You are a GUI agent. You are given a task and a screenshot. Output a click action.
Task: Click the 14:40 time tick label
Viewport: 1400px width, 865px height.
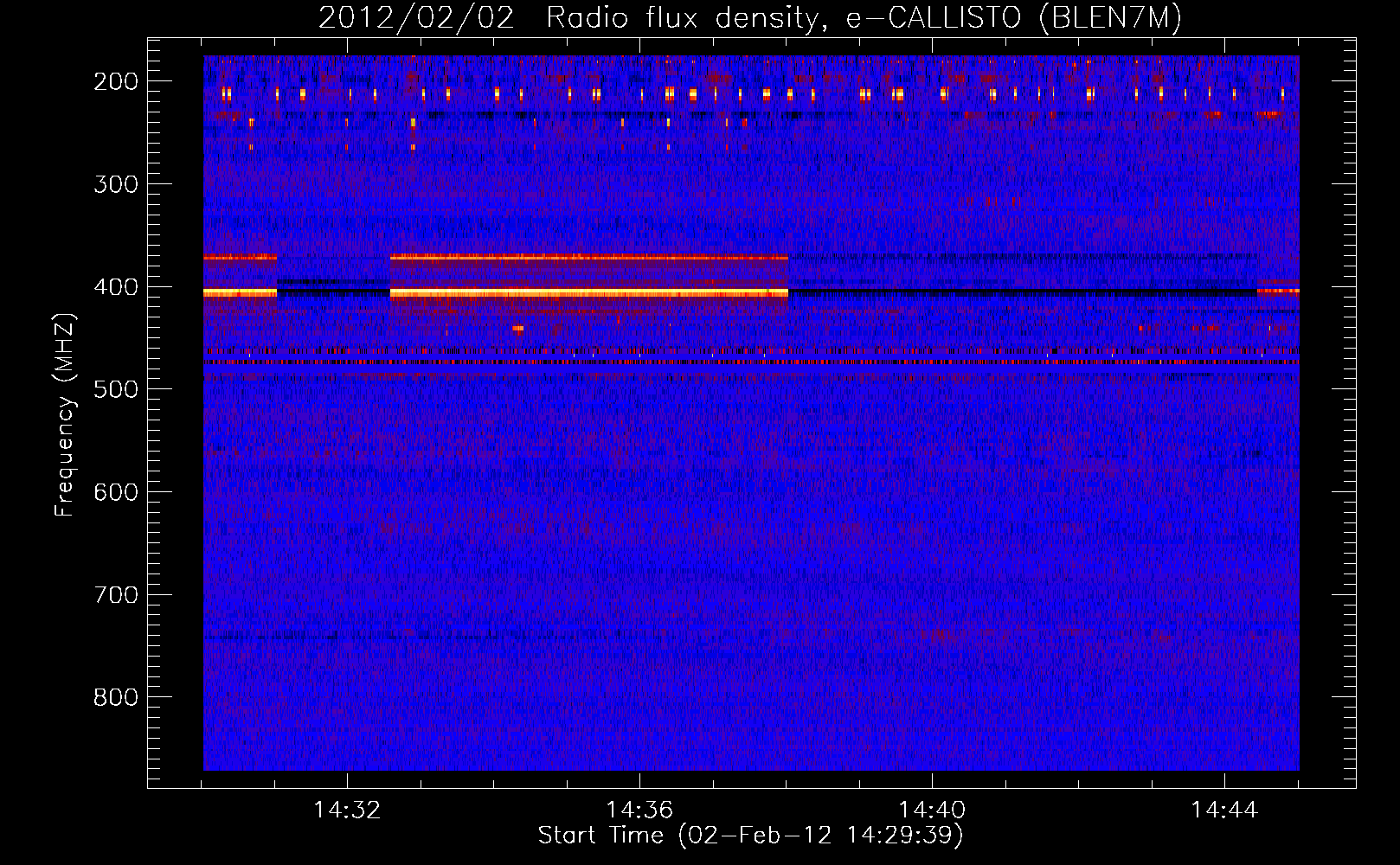[932, 811]
